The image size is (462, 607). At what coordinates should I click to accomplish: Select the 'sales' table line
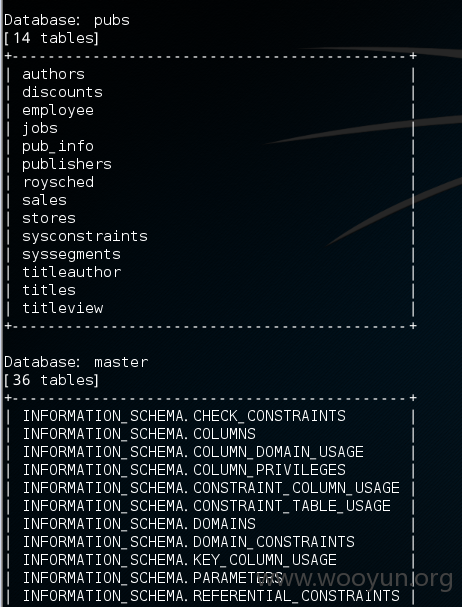click(x=45, y=200)
